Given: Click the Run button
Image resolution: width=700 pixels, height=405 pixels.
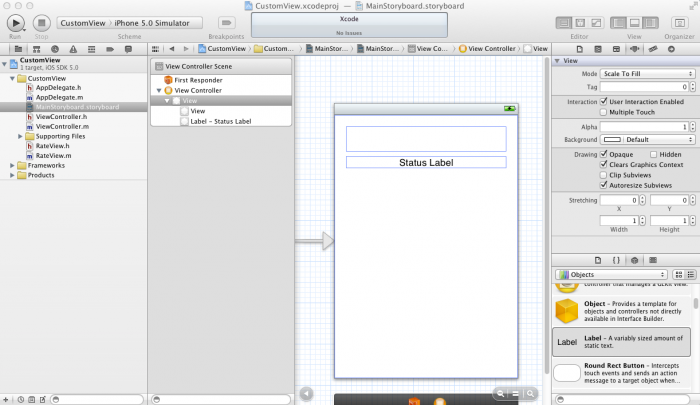Looking at the screenshot, I should [x=15, y=23].
